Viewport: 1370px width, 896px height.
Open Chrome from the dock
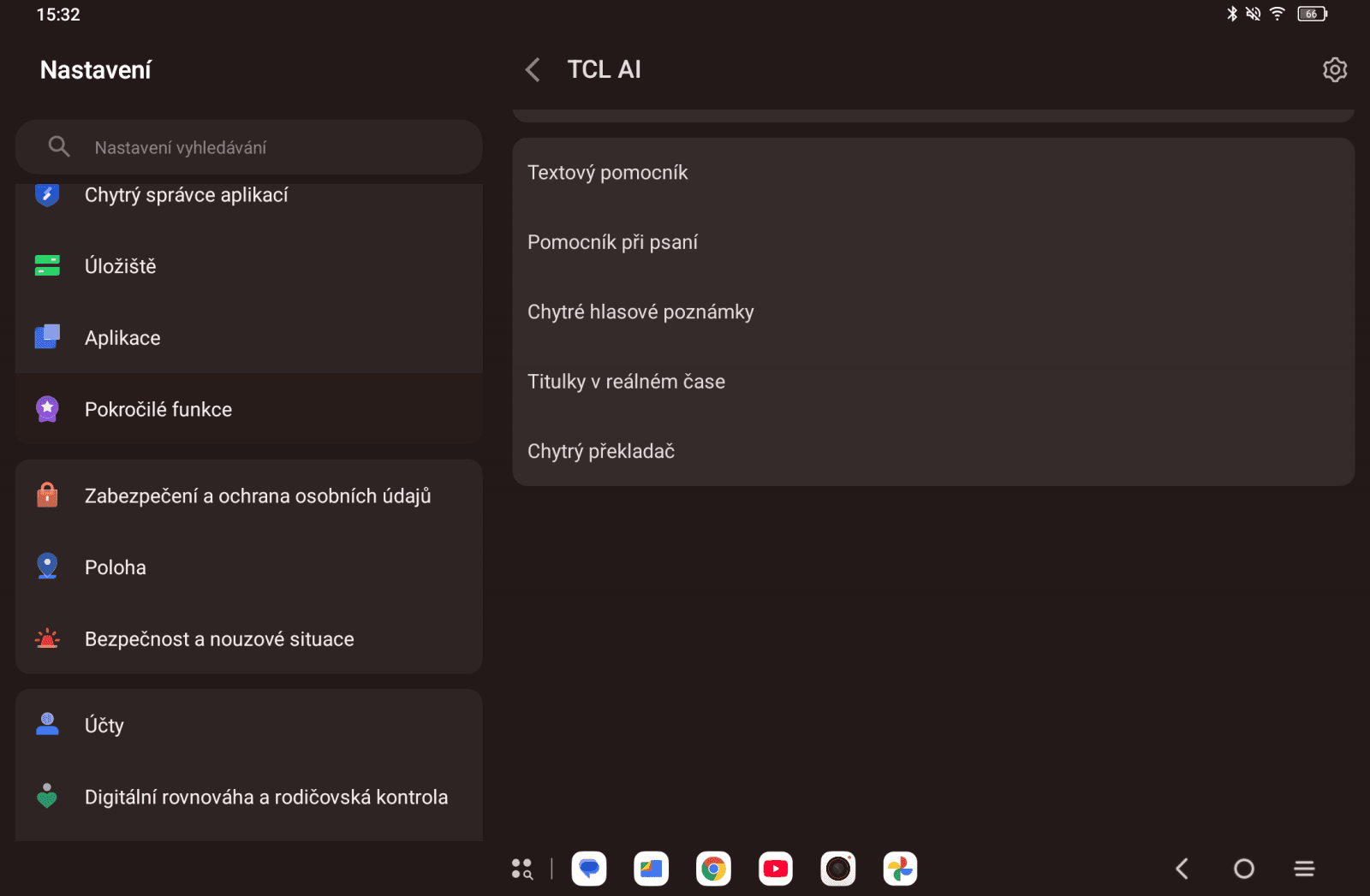pyautogui.click(x=712, y=868)
